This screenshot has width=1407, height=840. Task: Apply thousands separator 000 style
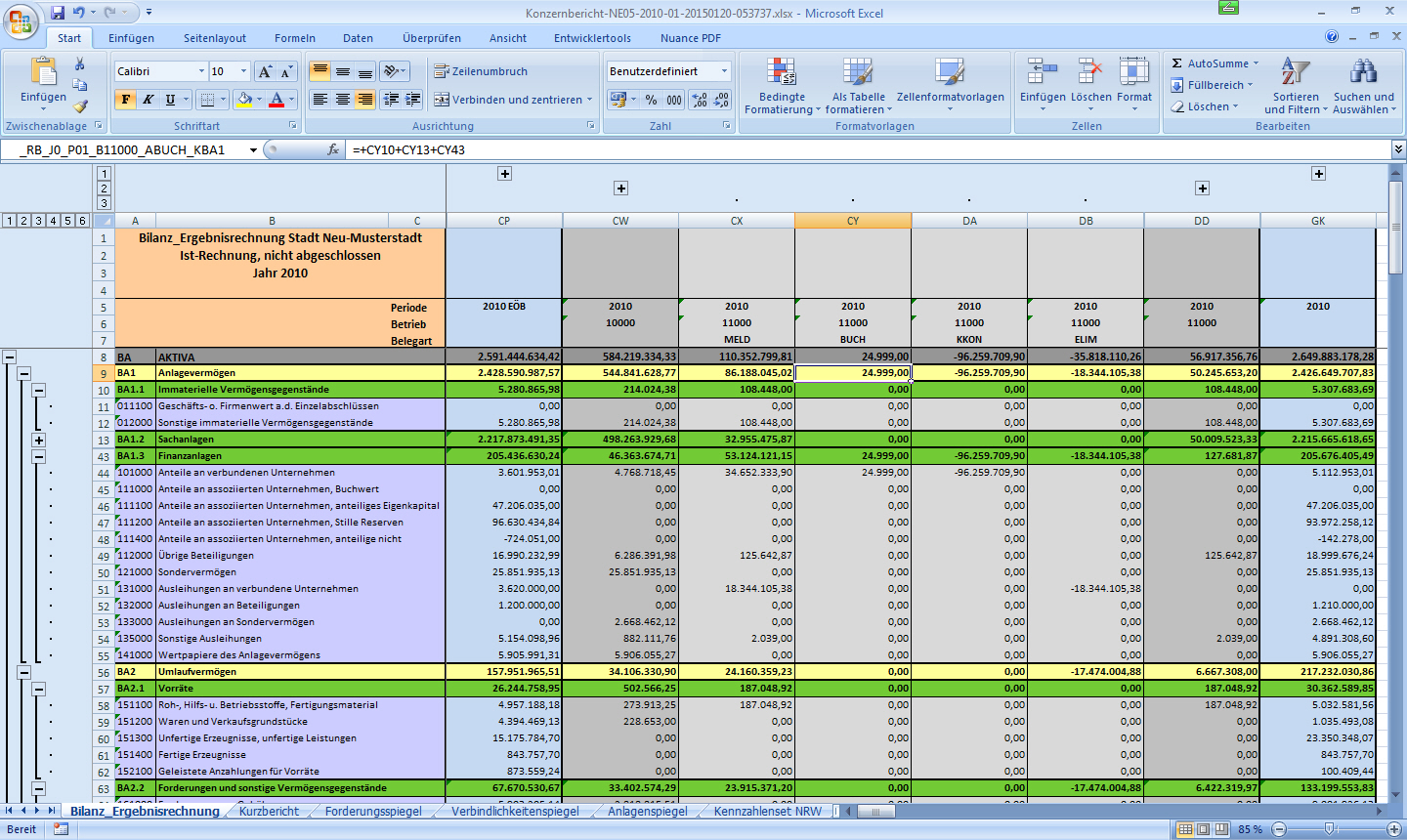(x=674, y=100)
